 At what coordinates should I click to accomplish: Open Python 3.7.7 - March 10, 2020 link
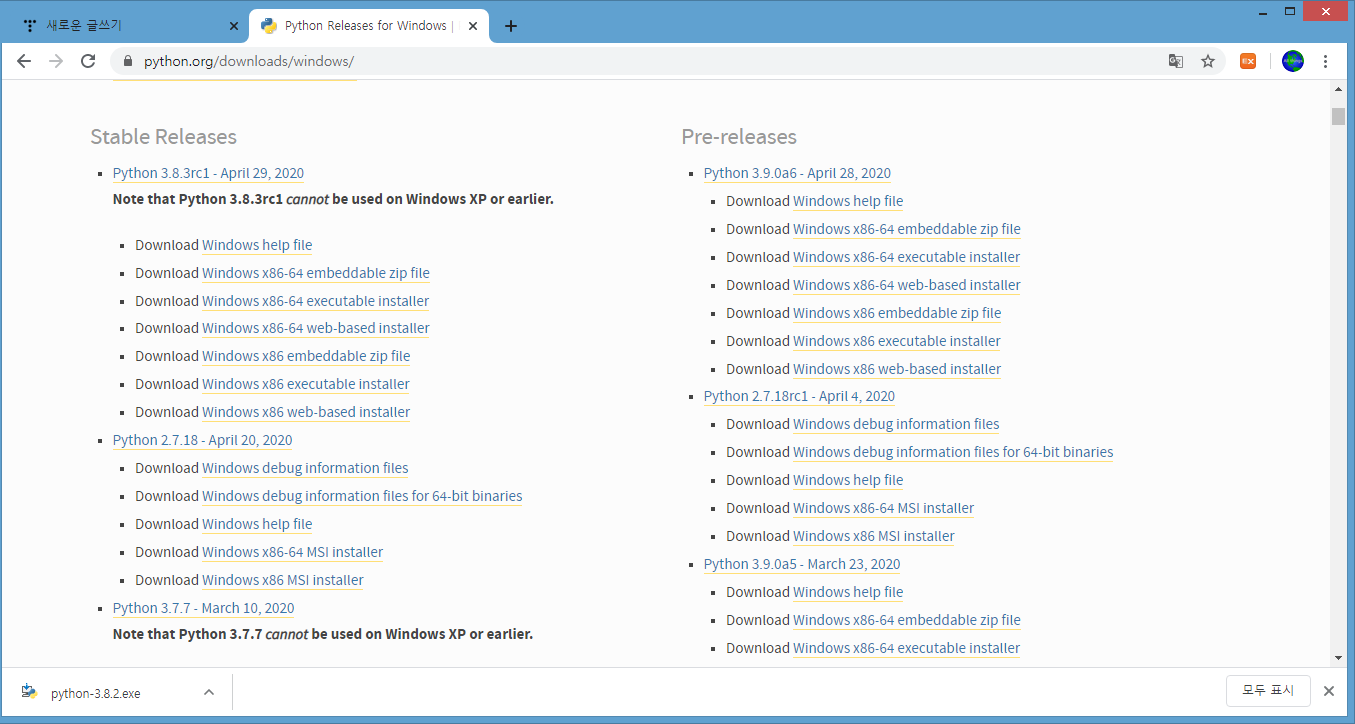pos(203,608)
